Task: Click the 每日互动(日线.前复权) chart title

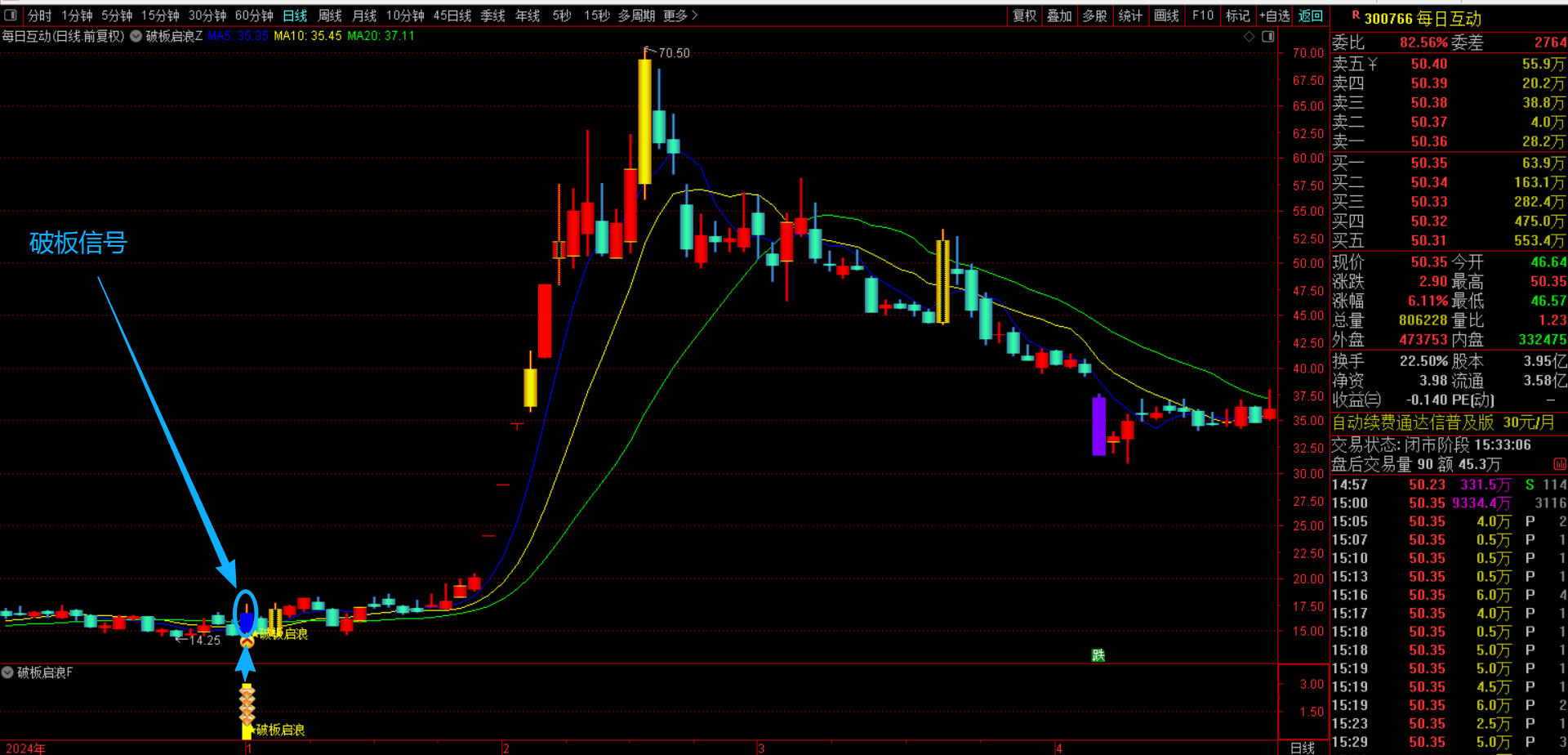Action: (x=63, y=36)
